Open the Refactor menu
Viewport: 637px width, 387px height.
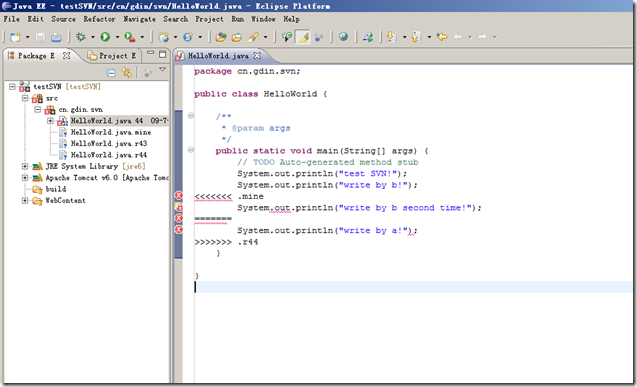[100, 19]
